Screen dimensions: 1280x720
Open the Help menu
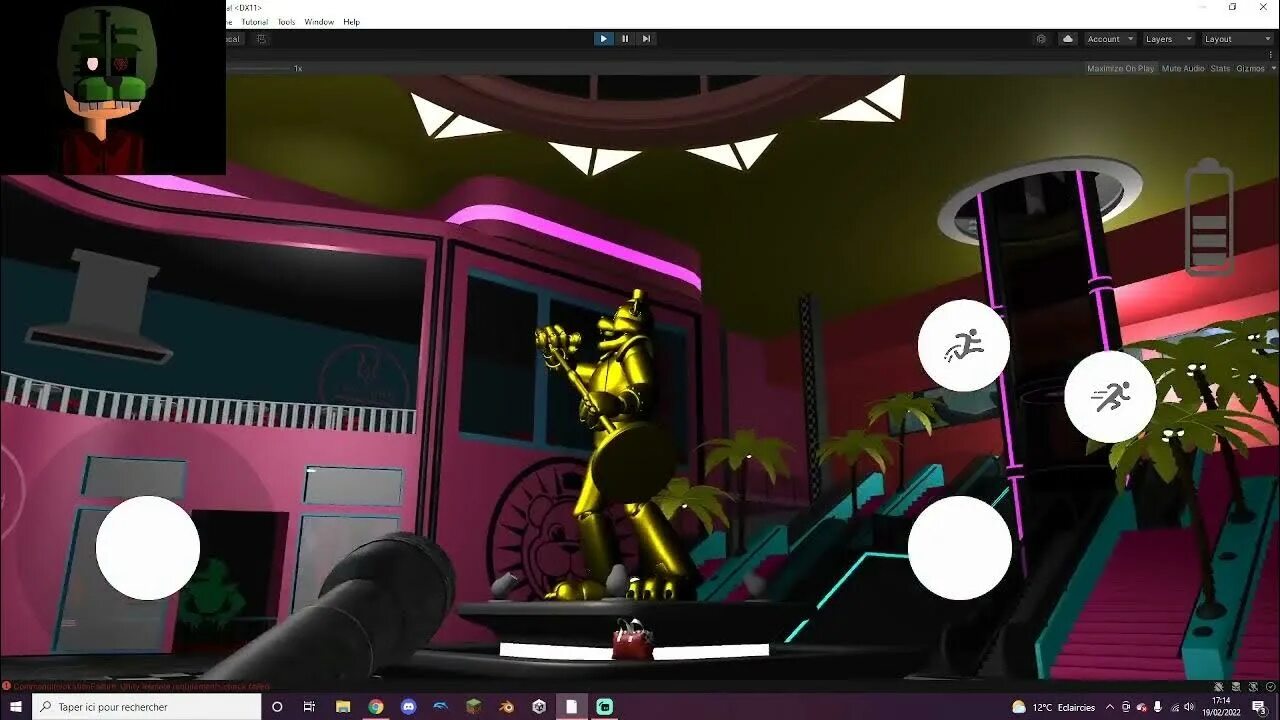point(351,22)
